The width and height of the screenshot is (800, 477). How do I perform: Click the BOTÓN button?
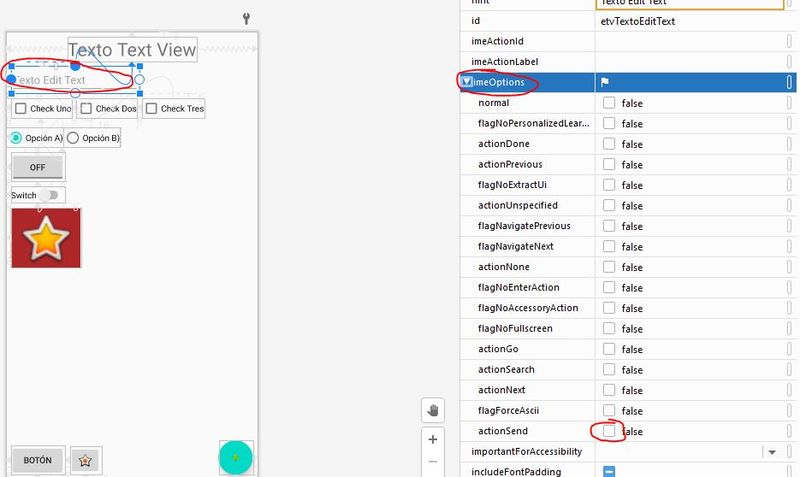point(38,460)
